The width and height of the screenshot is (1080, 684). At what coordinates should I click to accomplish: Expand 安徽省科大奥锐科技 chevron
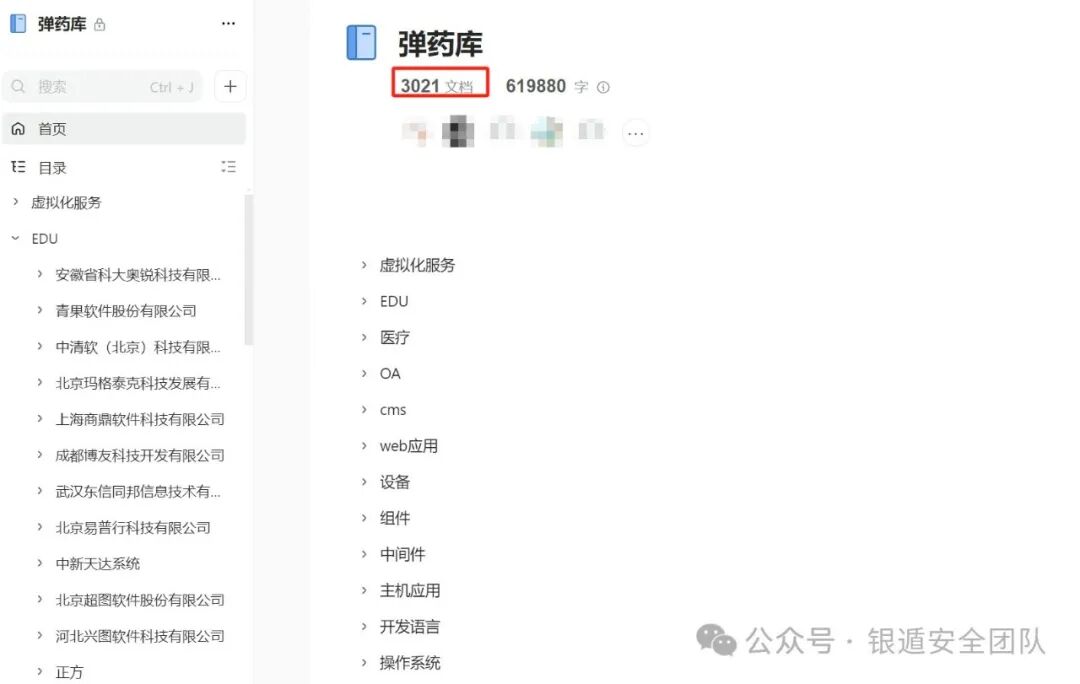40,274
